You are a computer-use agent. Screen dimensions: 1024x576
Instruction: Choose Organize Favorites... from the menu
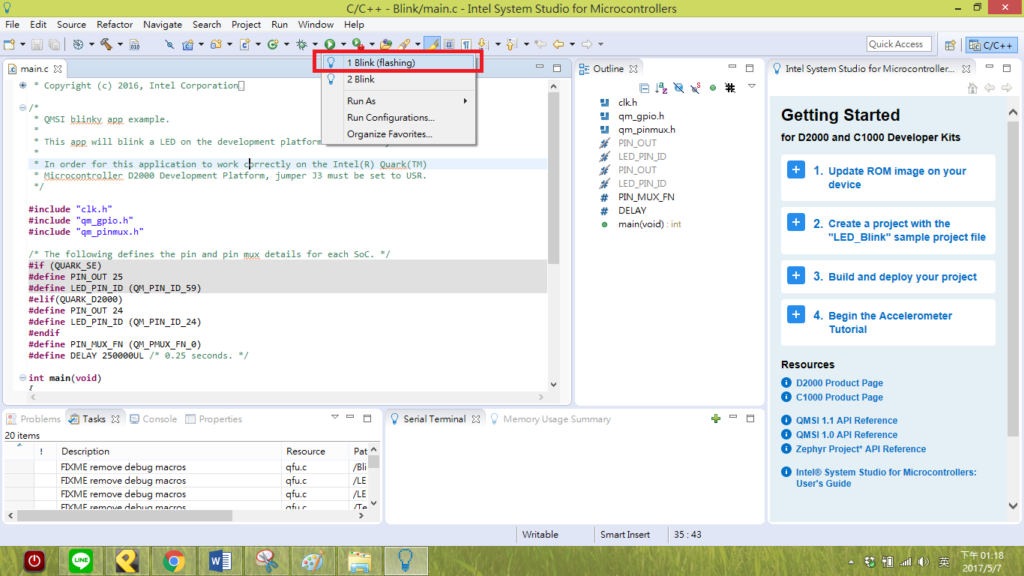pos(398,134)
